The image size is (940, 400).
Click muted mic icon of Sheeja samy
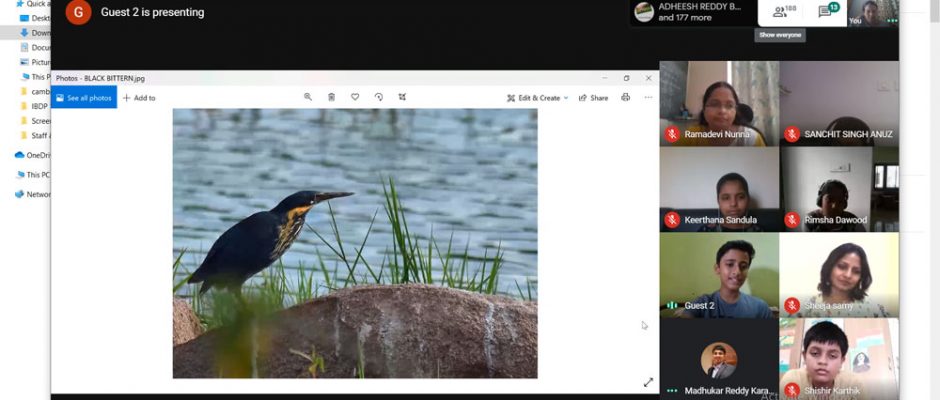pos(792,306)
